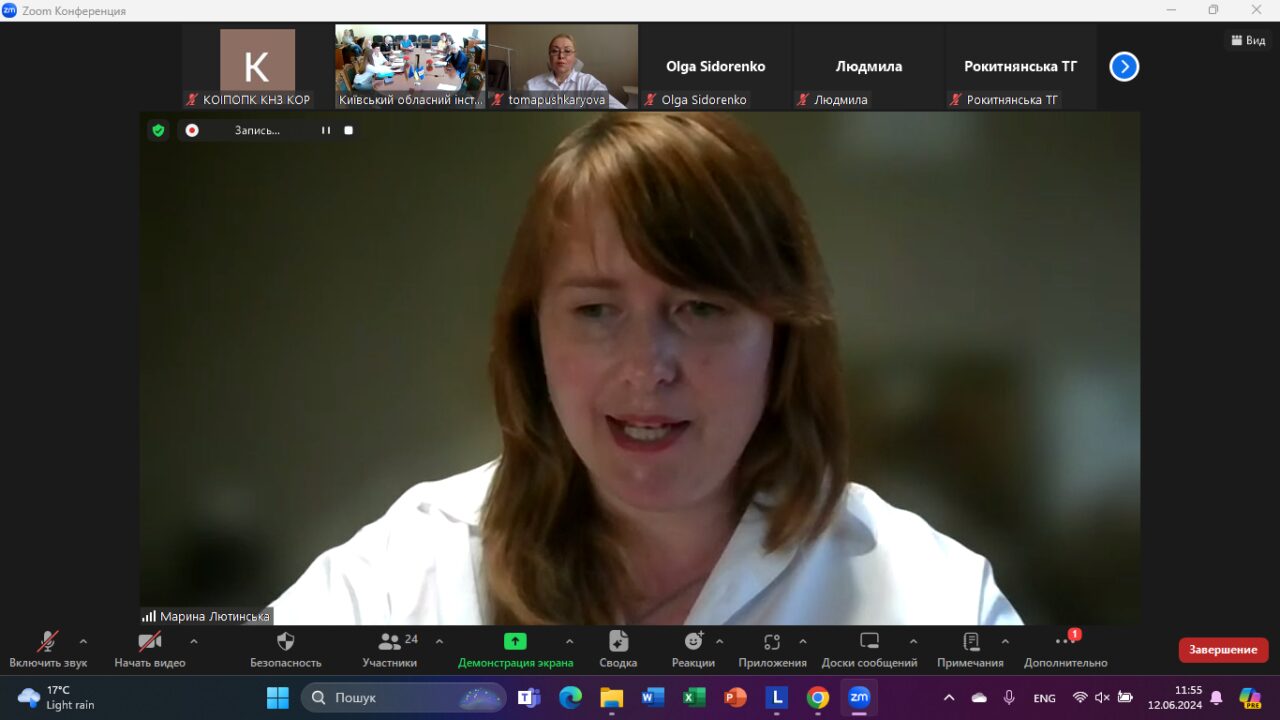Select the Людмила participant tile
The height and width of the screenshot is (720, 1280).
tap(869, 66)
